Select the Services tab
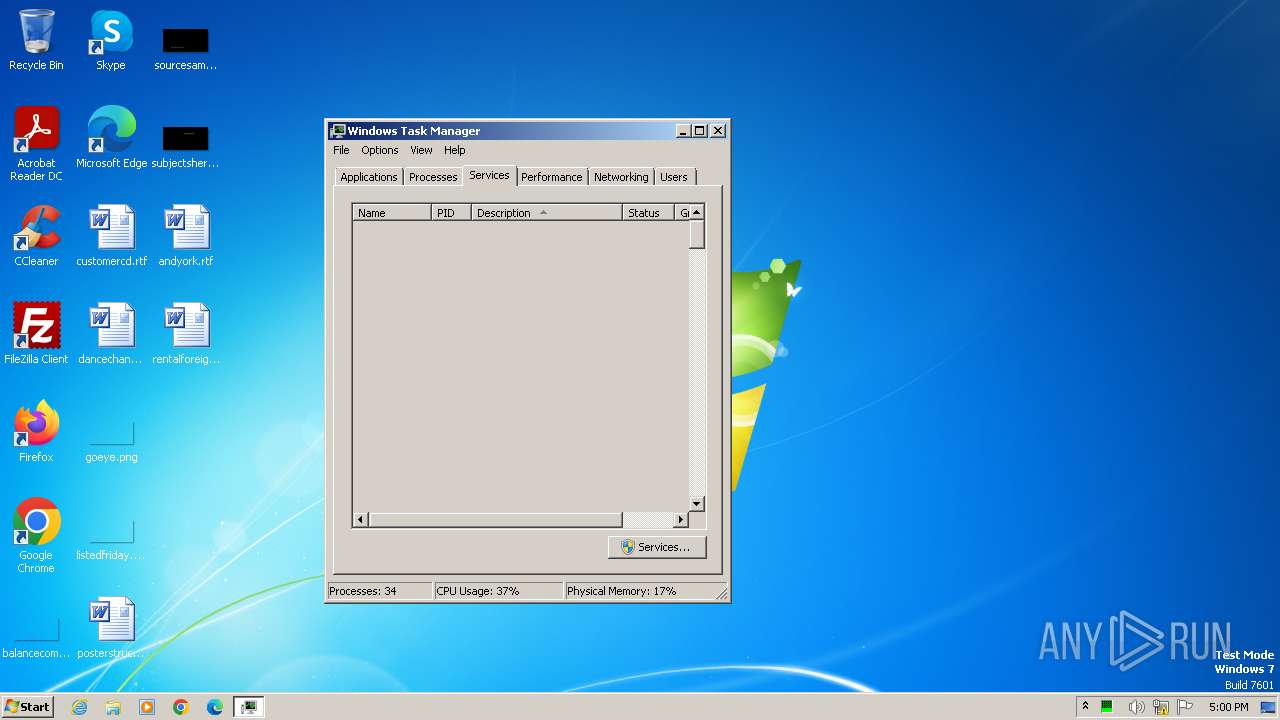 (x=489, y=175)
